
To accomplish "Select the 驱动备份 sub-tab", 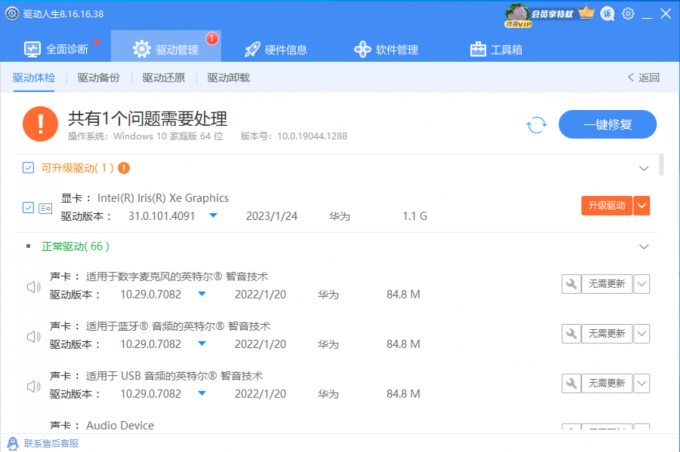I will pos(98,78).
